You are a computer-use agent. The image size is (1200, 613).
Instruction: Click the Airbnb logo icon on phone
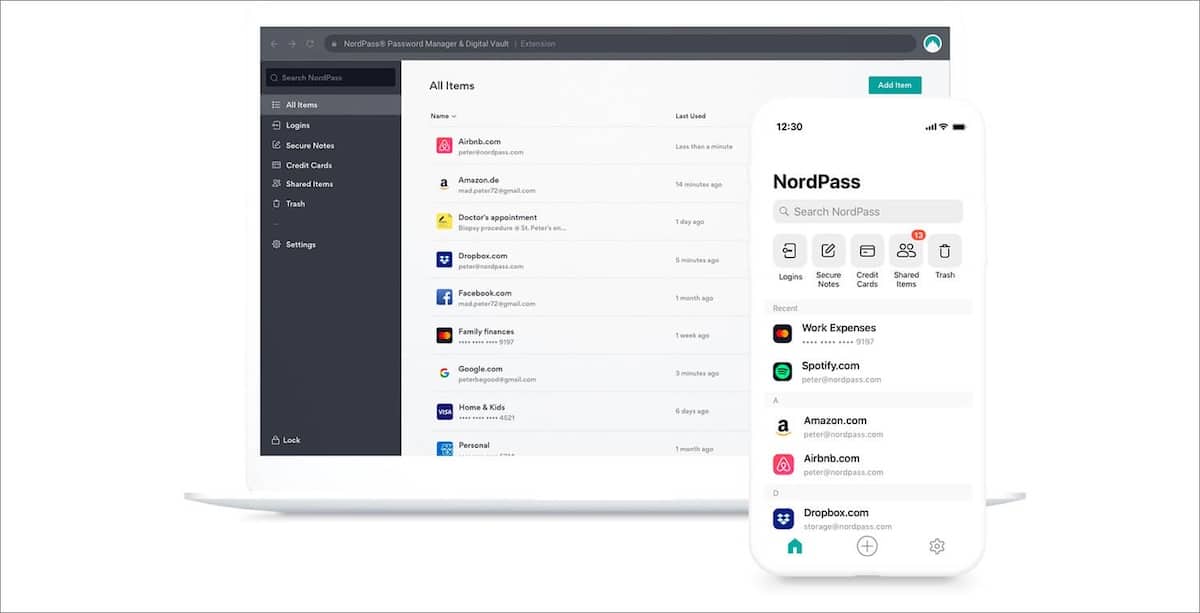tap(783, 464)
